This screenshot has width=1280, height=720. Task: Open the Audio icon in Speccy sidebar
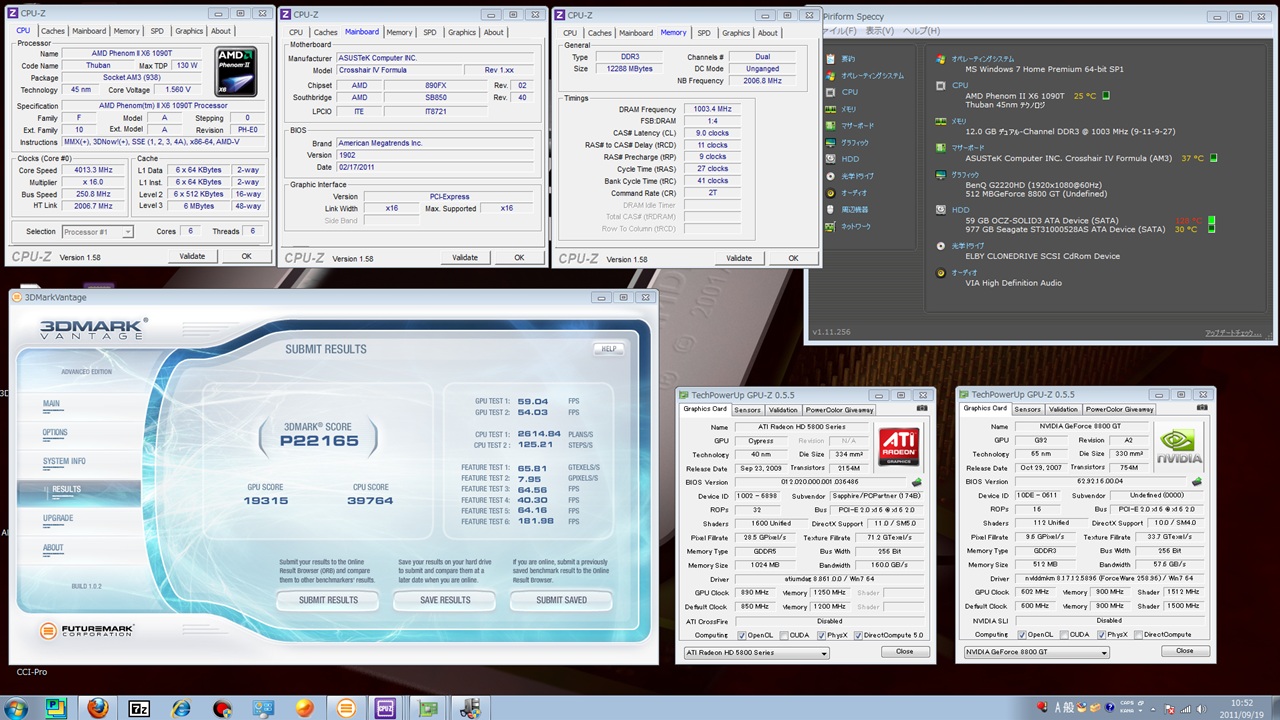[x=830, y=192]
